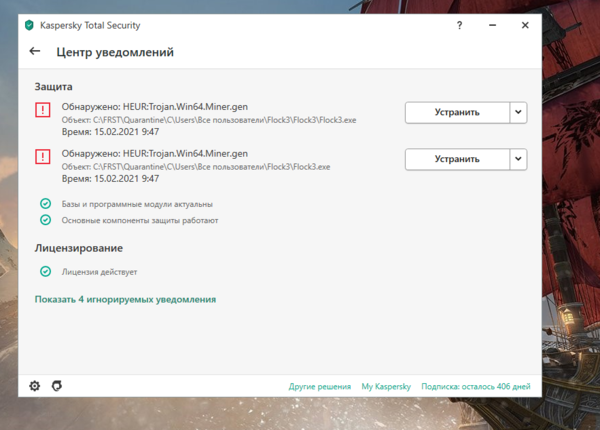600x430 pixels.
Task: Click red alert icon of Flock3\Flock3.exe detection
Action: click(x=43, y=156)
